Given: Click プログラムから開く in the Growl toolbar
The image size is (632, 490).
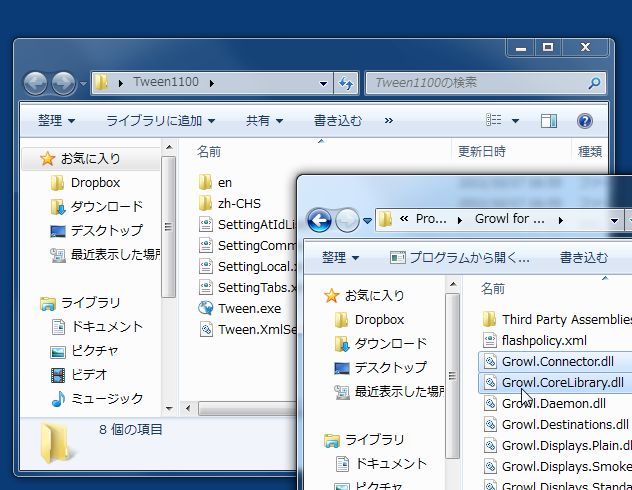Looking at the screenshot, I should click(459, 257).
